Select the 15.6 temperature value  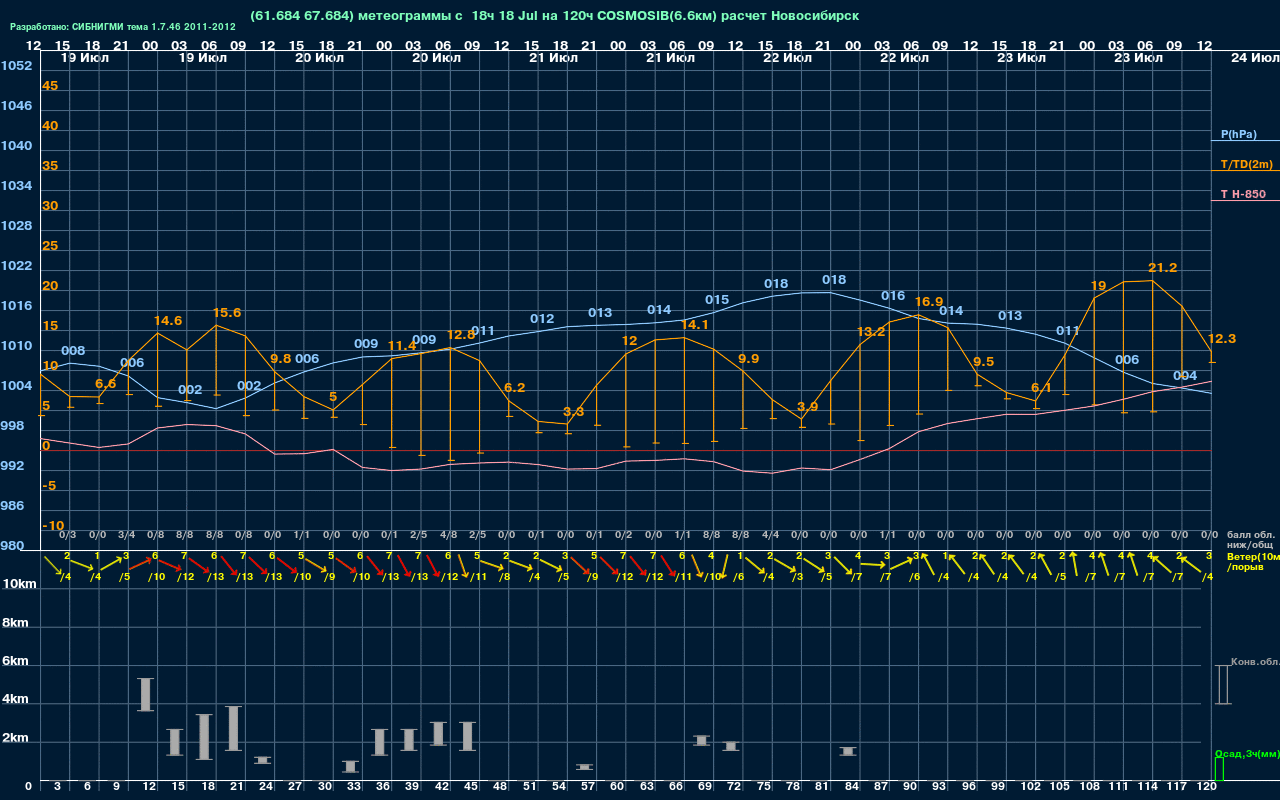pos(227,313)
